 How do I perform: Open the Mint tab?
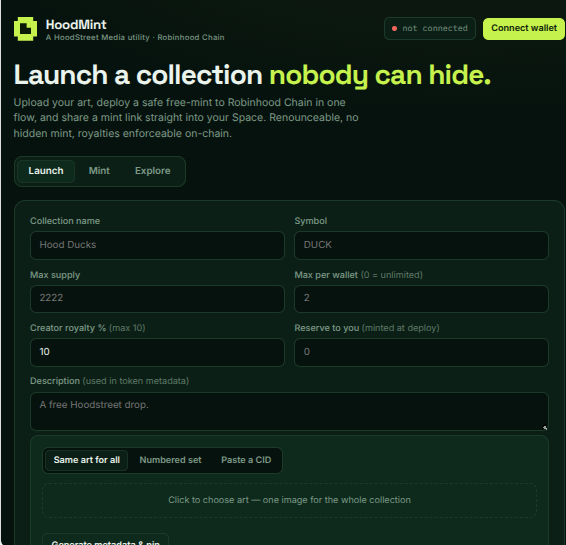click(99, 171)
